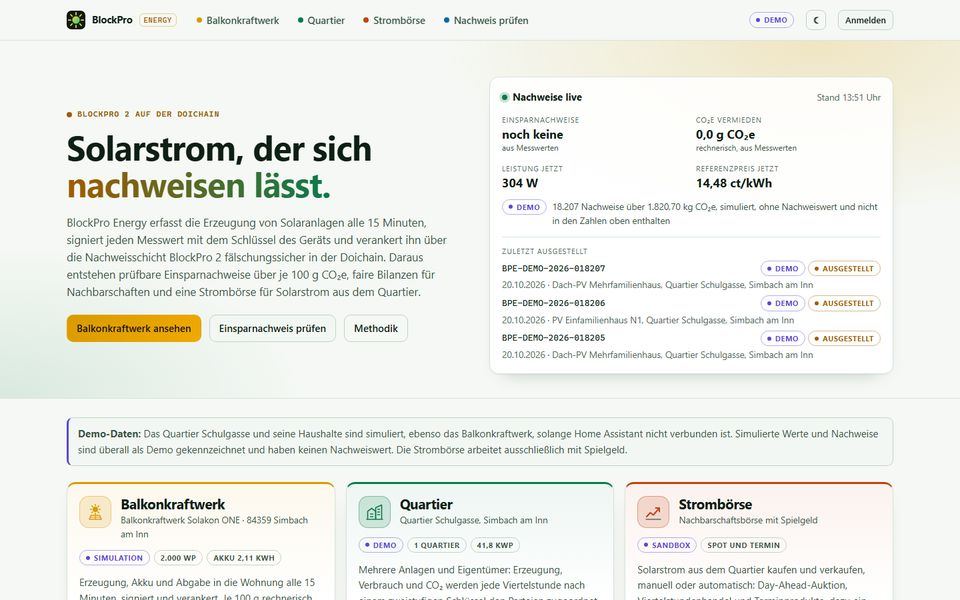Click the DEMO tag on Quartier card
The image size is (960, 600).
point(381,545)
